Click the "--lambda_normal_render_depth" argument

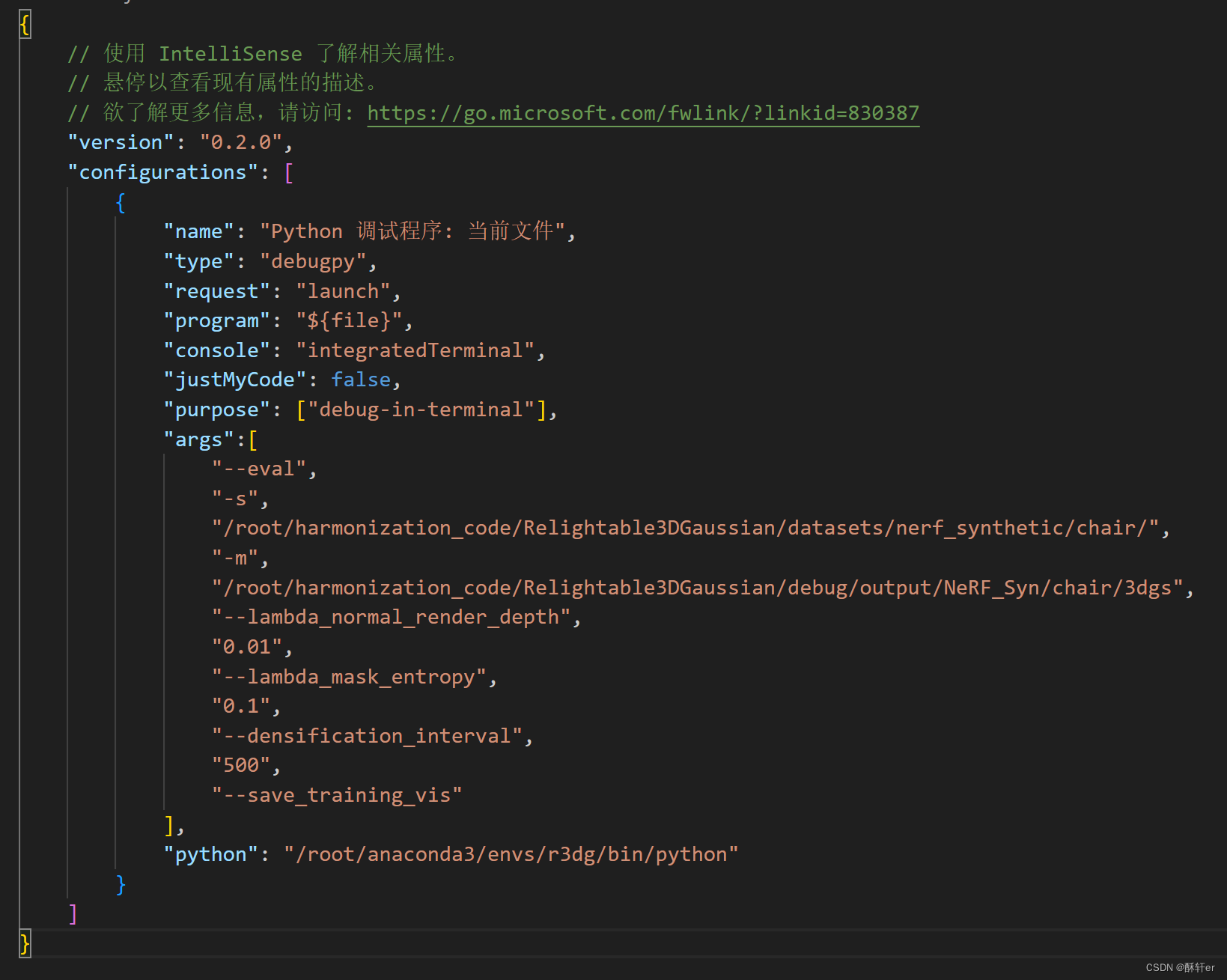[391, 617]
